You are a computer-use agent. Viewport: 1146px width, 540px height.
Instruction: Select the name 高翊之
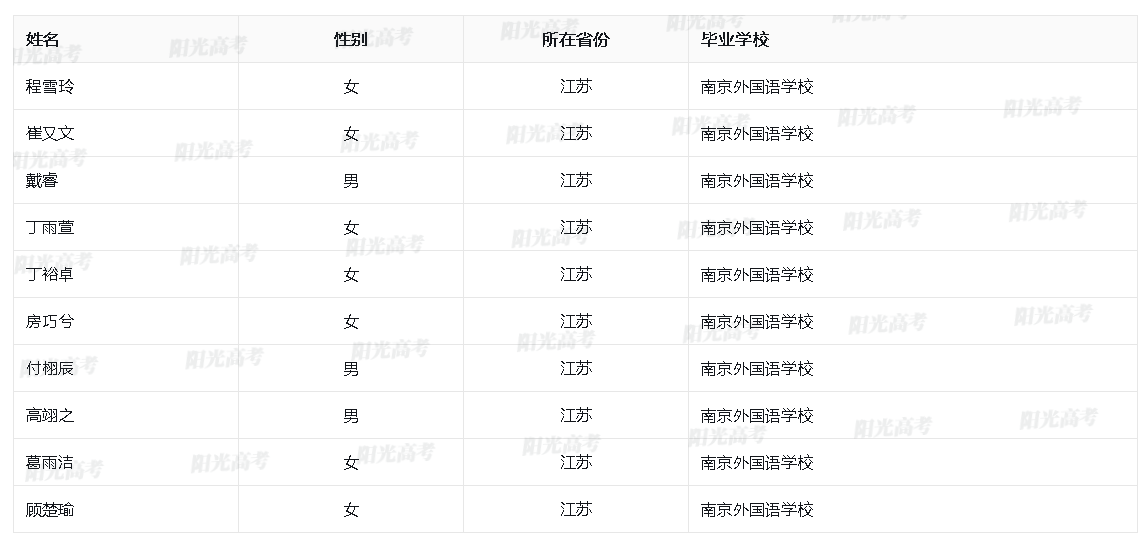click(x=50, y=416)
